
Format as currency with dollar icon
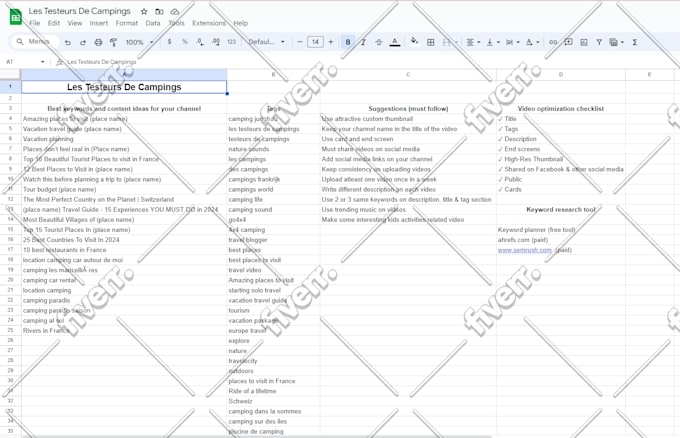(x=170, y=42)
